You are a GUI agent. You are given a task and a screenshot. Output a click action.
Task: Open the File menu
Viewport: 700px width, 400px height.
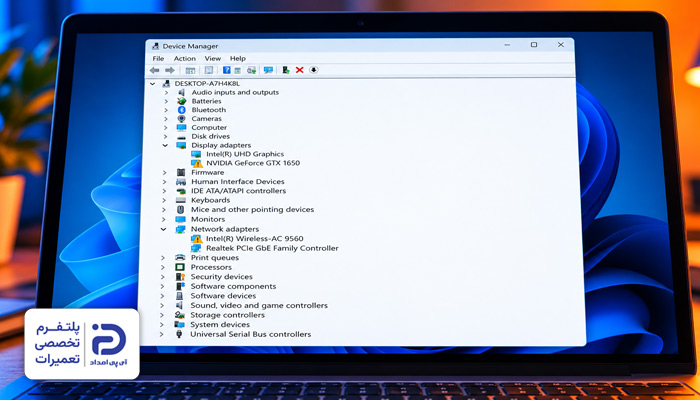158,58
